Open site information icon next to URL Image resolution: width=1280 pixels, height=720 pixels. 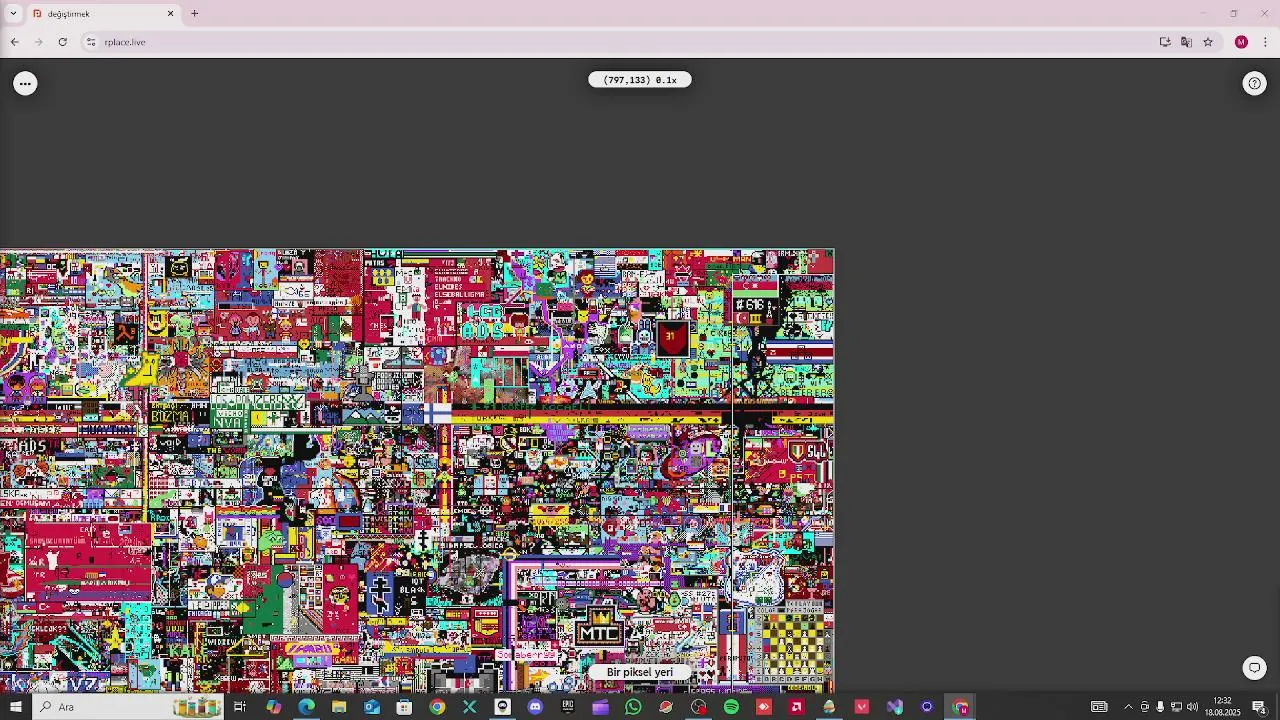click(91, 42)
